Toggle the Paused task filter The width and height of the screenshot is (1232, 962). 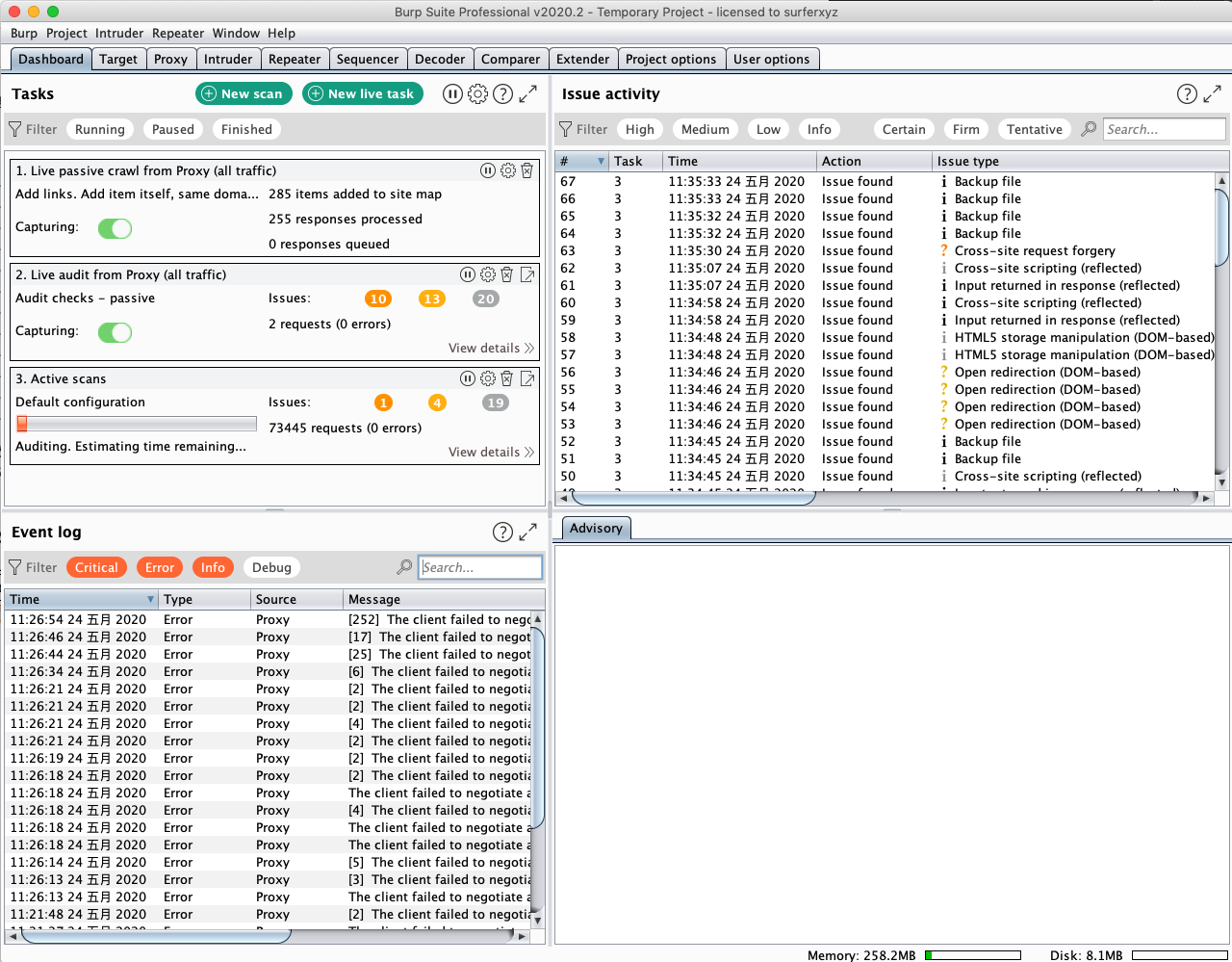(x=173, y=129)
